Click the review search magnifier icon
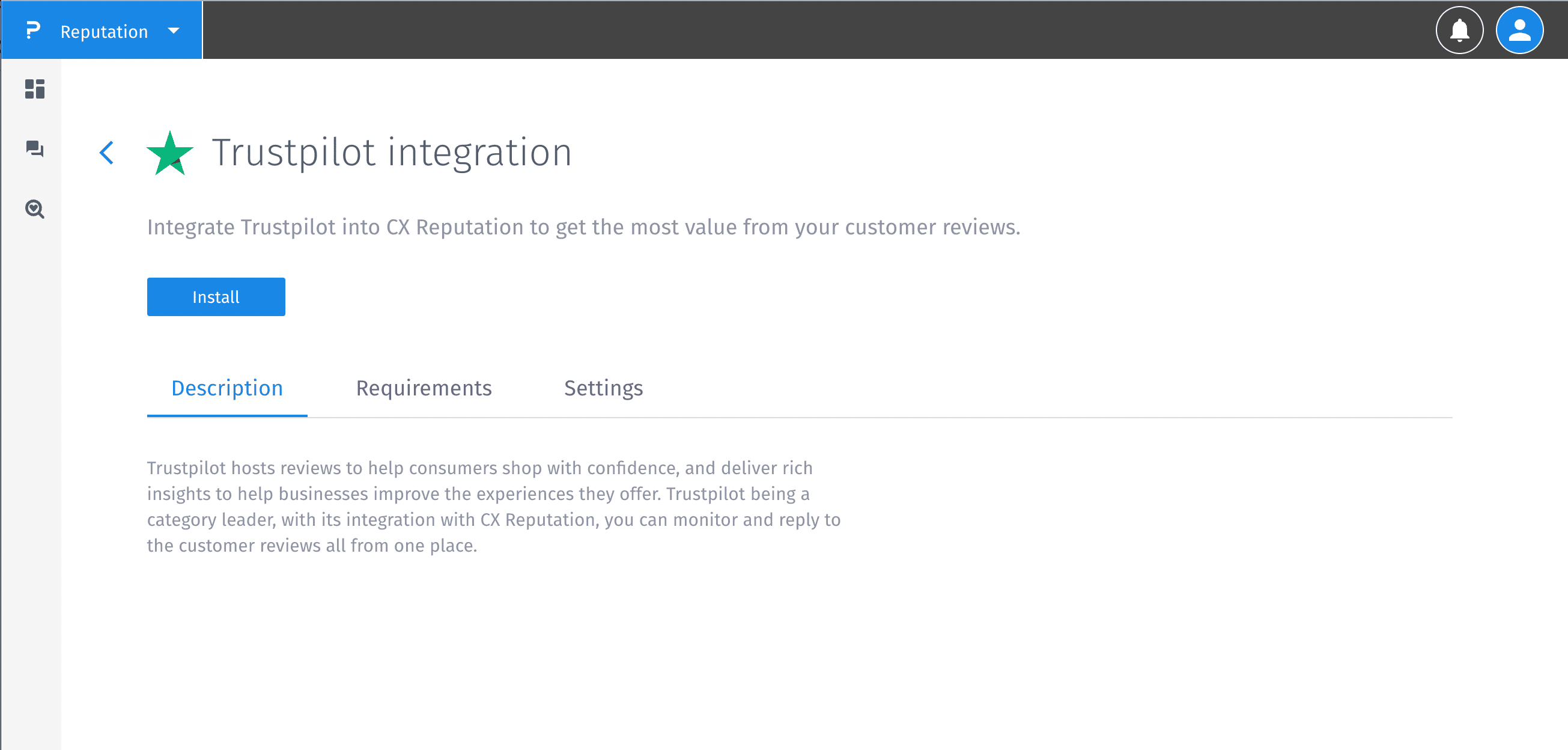 click(x=35, y=209)
